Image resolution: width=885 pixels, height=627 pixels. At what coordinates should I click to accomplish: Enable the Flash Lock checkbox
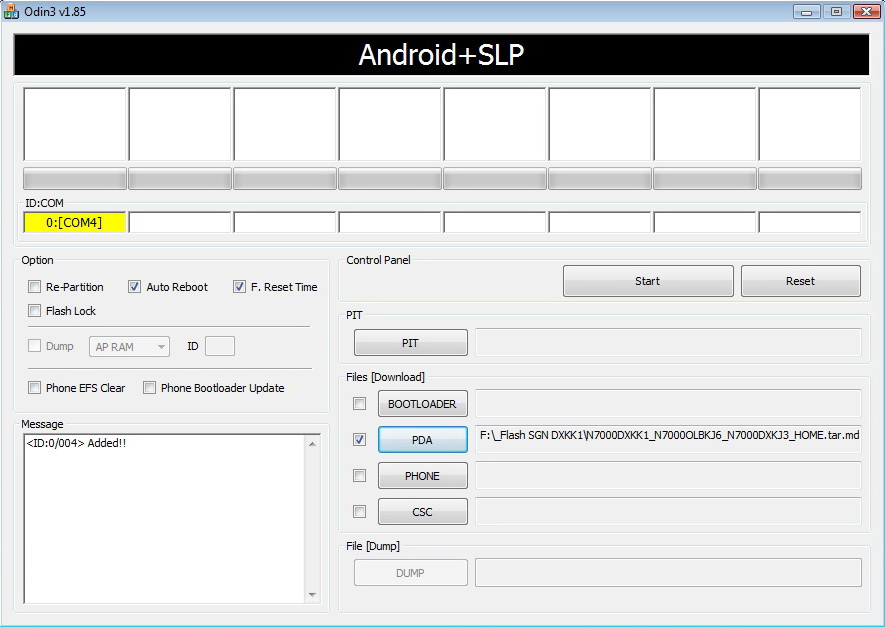34,310
